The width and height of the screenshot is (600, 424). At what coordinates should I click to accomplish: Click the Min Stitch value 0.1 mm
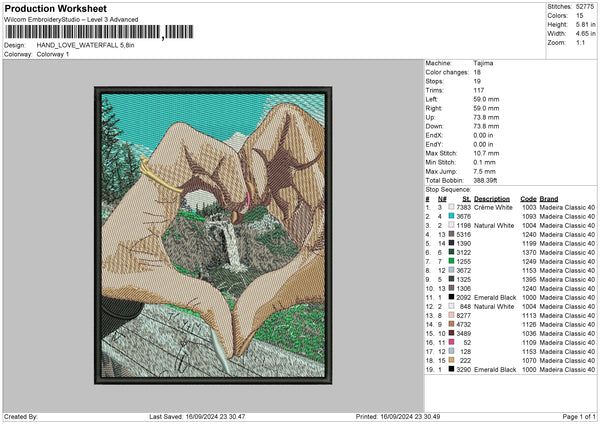click(484, 162)
